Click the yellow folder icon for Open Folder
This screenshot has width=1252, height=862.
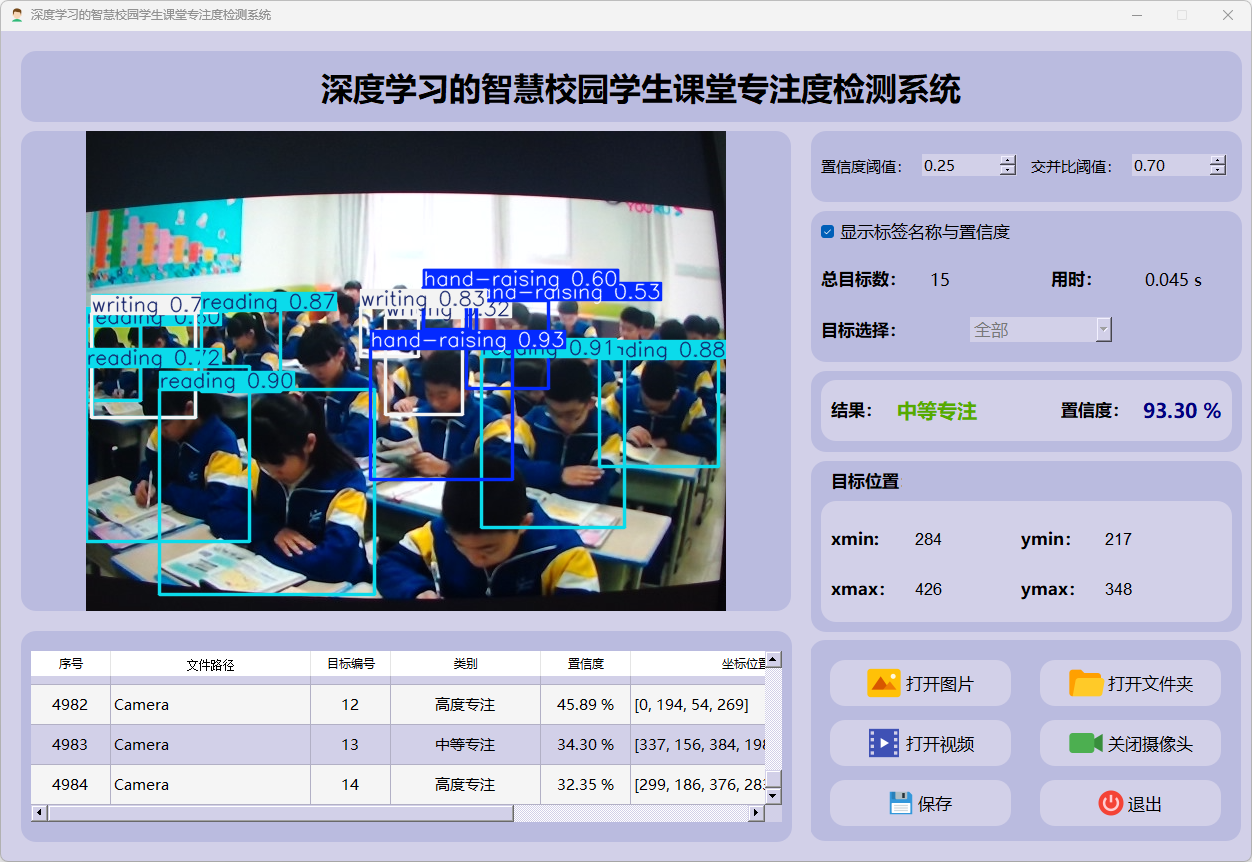pos(1085,684)
